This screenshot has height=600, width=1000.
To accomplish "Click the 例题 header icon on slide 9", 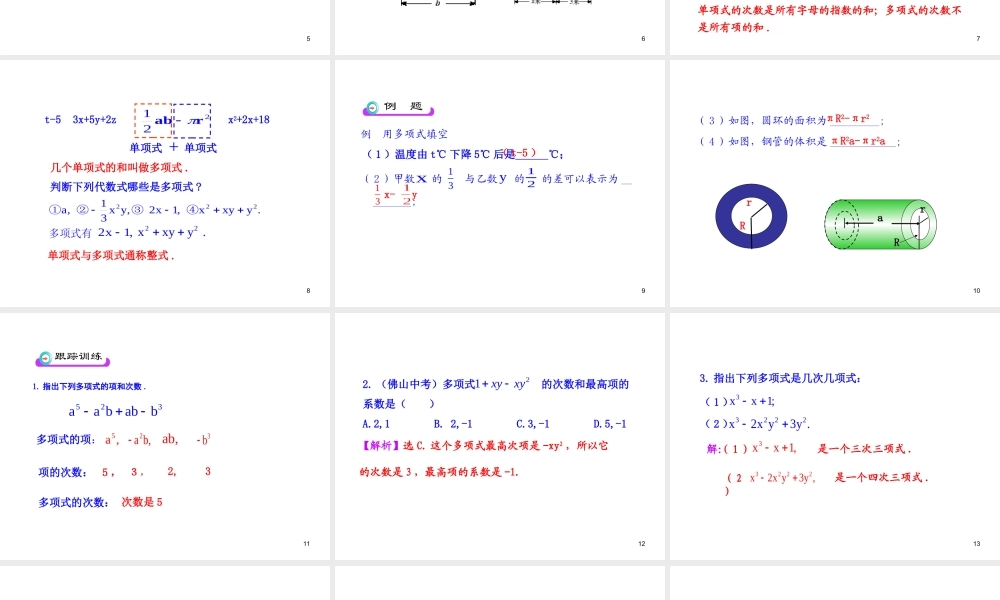I will tap(371, 108).
